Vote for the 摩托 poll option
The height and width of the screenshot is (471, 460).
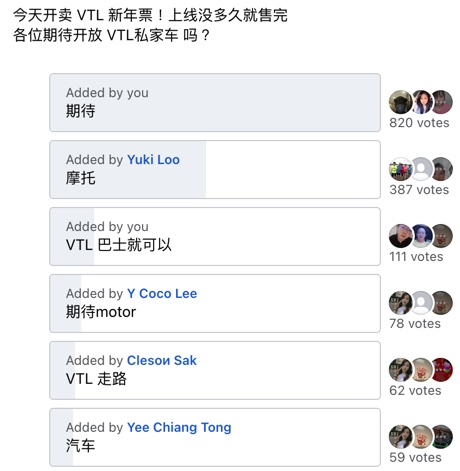coord(215,169)
